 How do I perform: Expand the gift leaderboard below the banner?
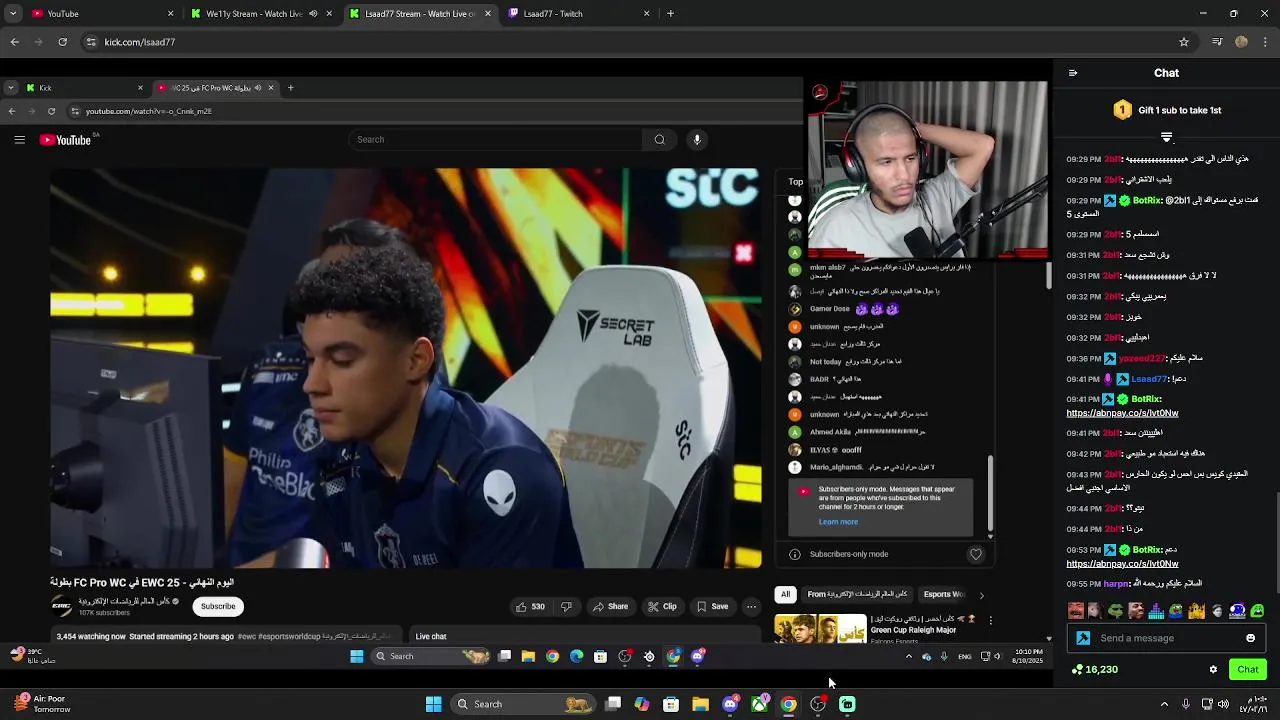[1166, 137]
